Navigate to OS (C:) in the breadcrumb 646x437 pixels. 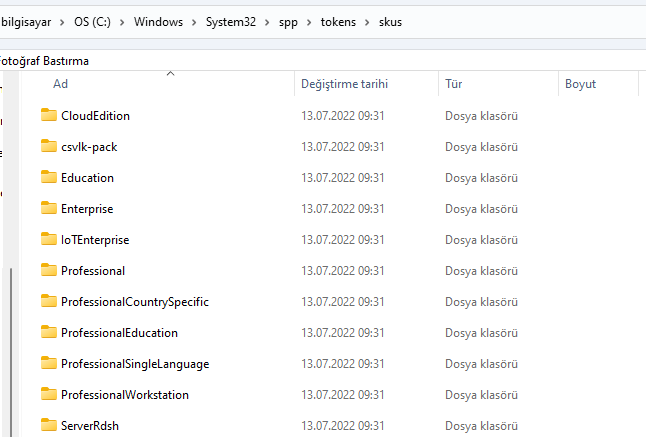coord(92,22)
